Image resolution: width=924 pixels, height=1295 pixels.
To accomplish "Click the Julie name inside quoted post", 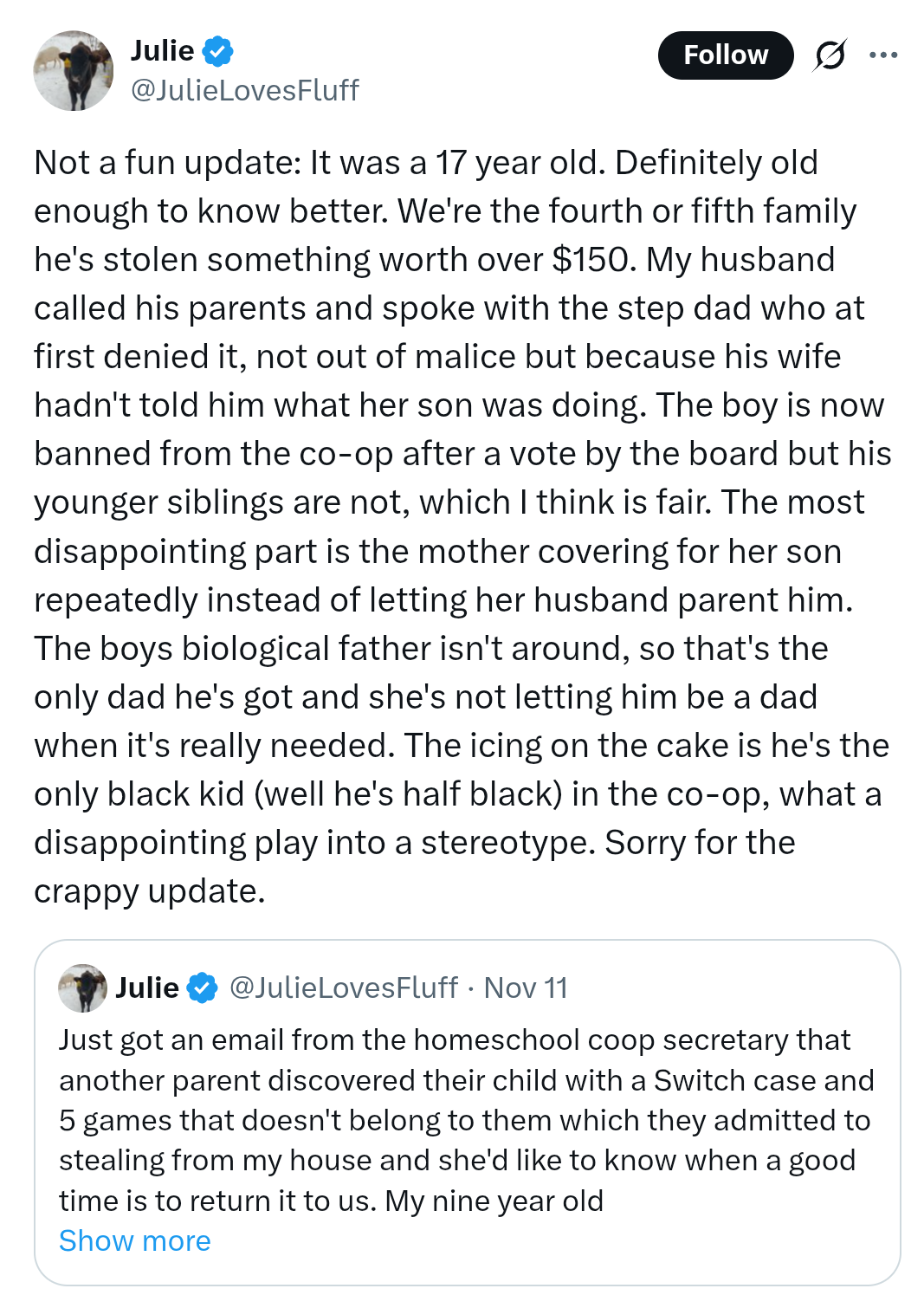I will [147, 987].
